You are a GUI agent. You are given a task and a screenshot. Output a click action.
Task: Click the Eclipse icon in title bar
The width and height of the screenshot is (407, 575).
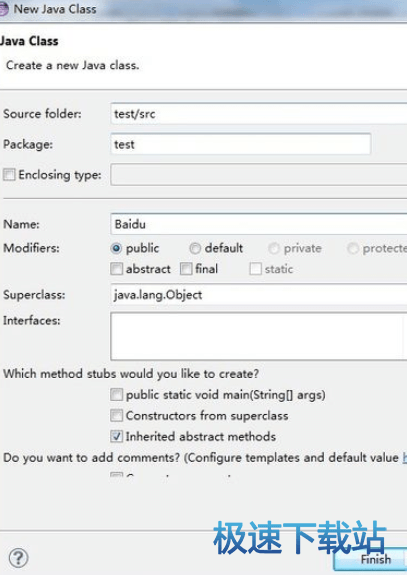point(3,9)
